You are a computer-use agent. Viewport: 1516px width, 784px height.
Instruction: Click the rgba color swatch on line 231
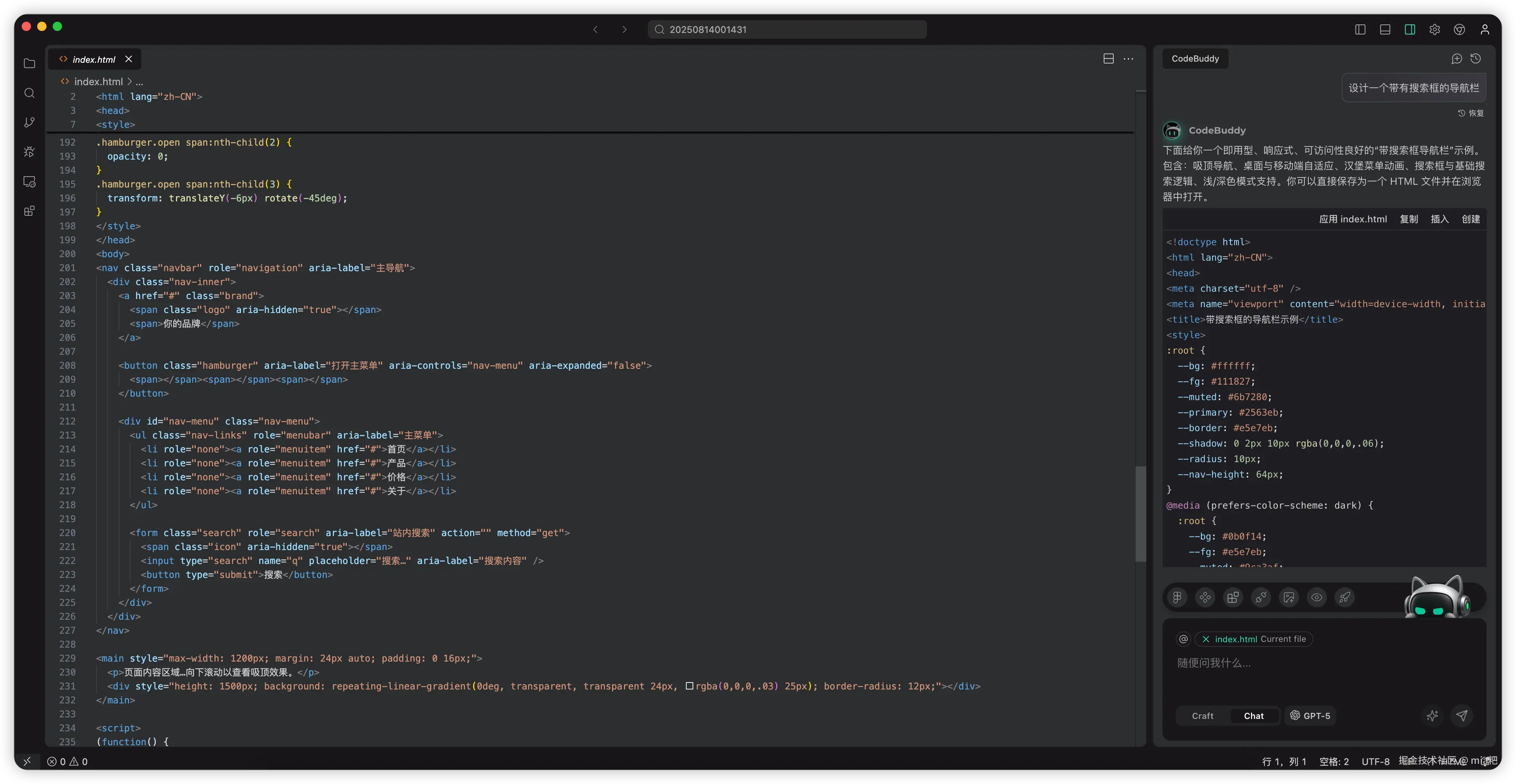click(x=689, y=686)
